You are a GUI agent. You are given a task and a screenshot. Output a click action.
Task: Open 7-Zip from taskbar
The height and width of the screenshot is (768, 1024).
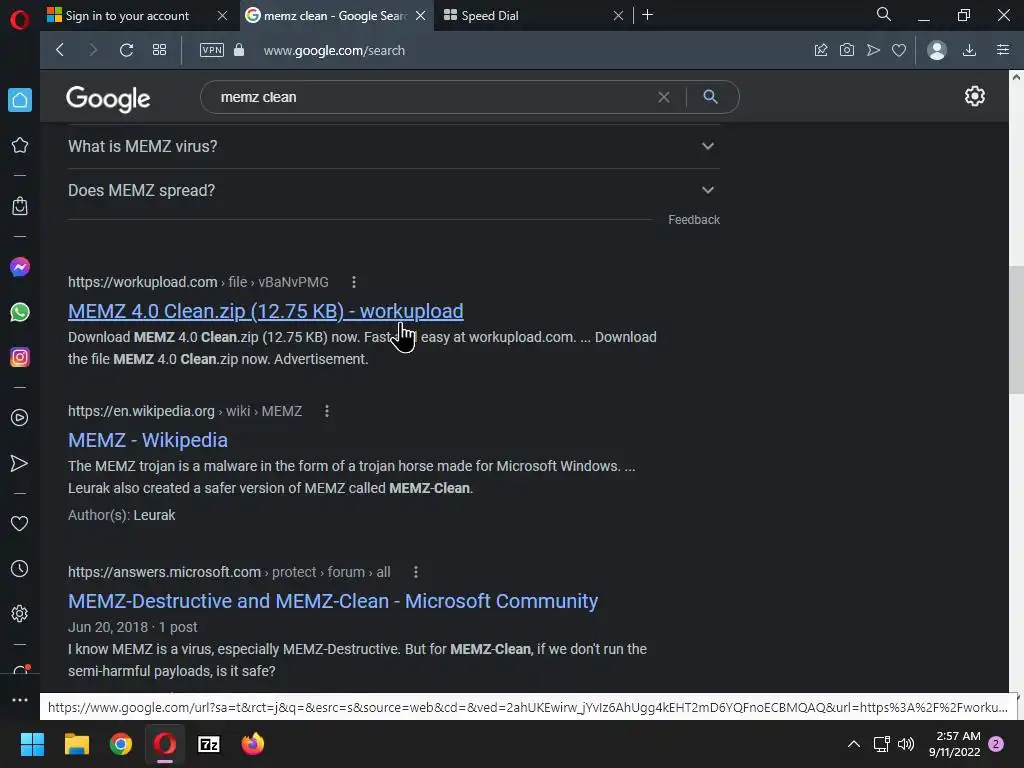coord(209,744)
